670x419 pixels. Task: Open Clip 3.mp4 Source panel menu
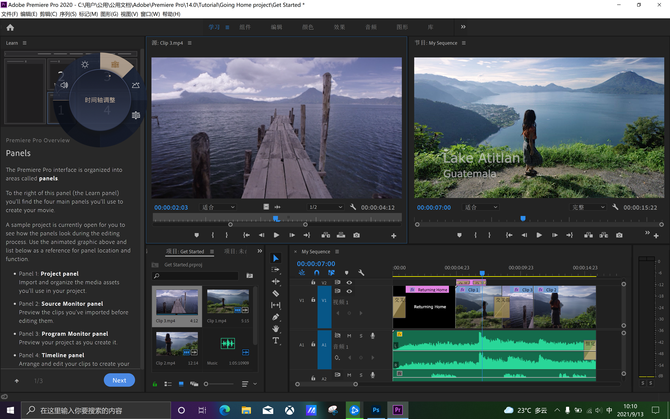pos(190,43)
